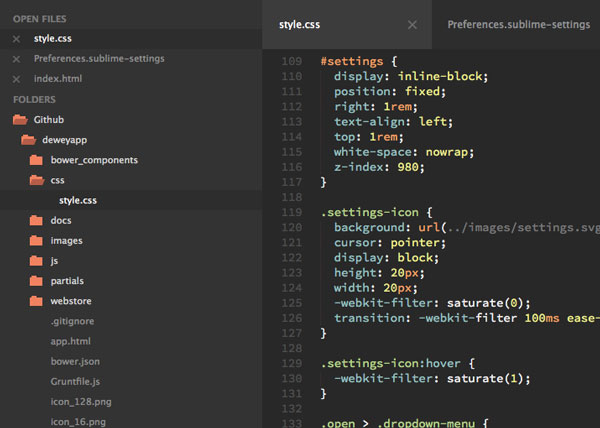Click the images folder icon
The width and height of the screenshot is (600, 428).
(36, 241)
